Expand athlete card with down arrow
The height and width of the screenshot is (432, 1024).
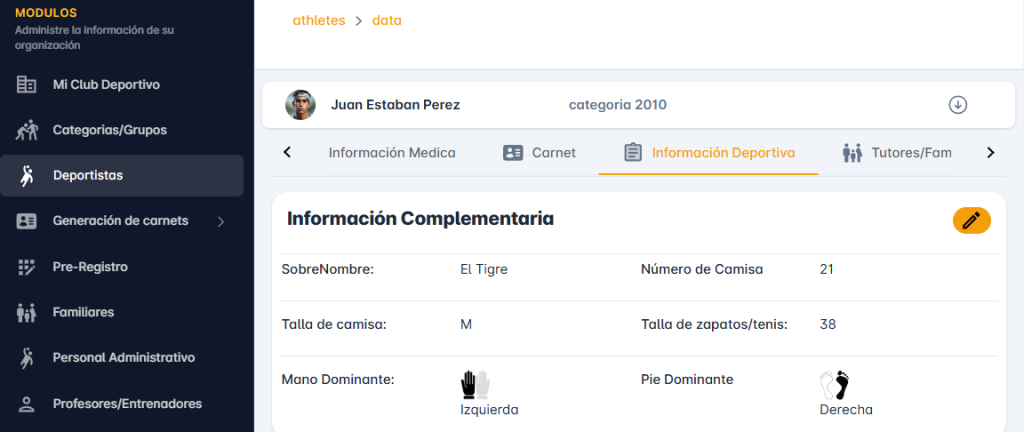point(957,105)
